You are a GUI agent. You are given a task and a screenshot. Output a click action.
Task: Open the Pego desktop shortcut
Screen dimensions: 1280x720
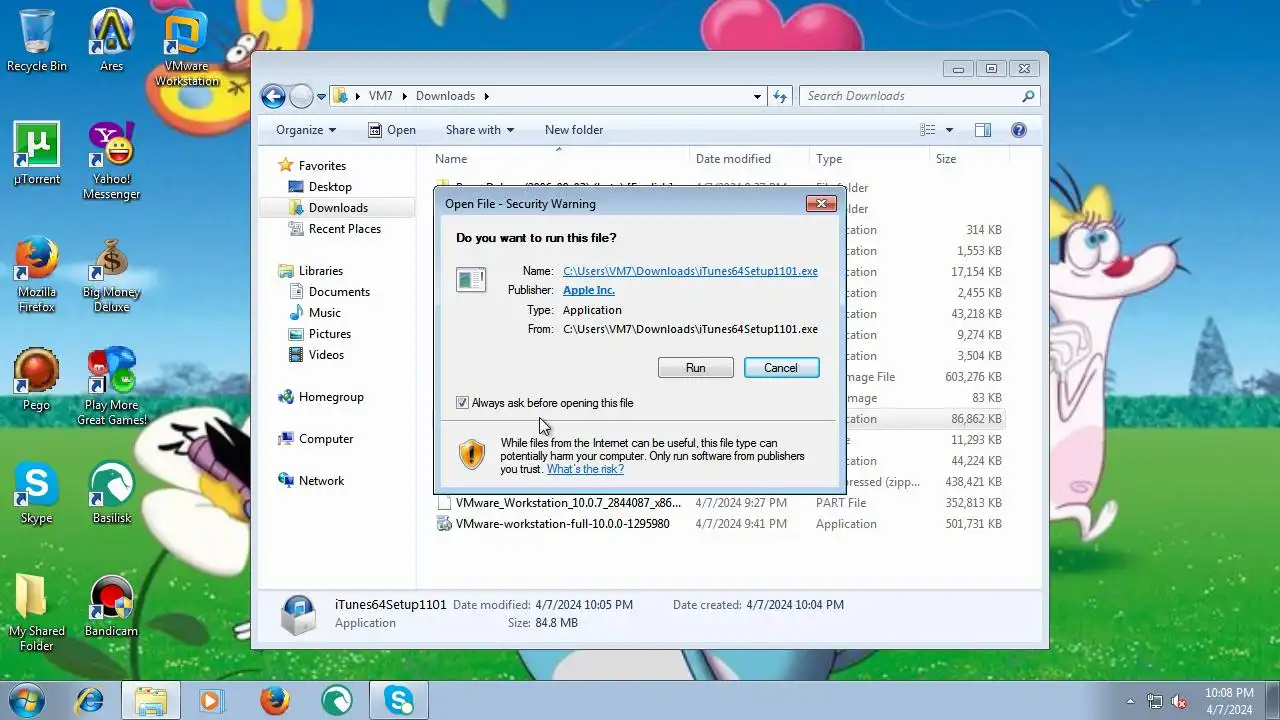pos(37,379)
